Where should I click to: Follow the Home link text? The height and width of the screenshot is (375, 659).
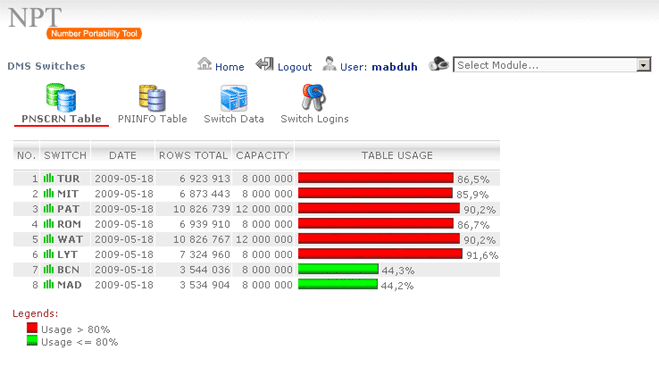[229, 67]
